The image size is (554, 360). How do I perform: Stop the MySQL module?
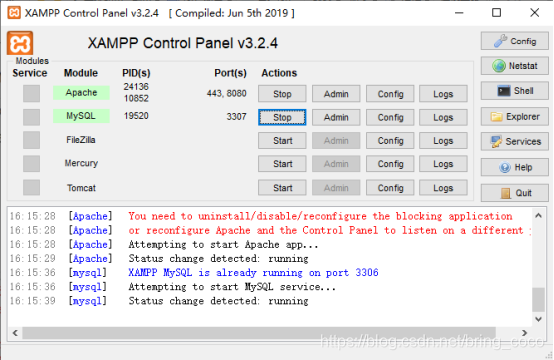(x=282, y=117)
